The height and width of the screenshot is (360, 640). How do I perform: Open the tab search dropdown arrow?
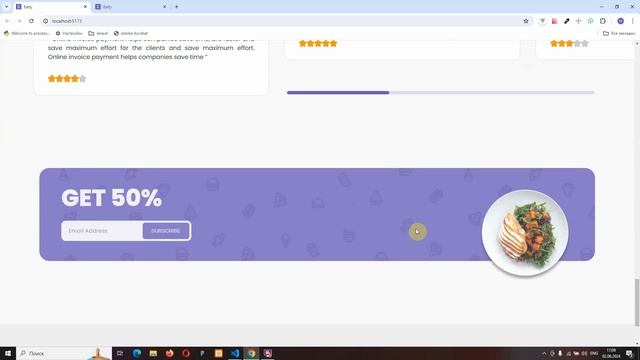pos(6,7)
